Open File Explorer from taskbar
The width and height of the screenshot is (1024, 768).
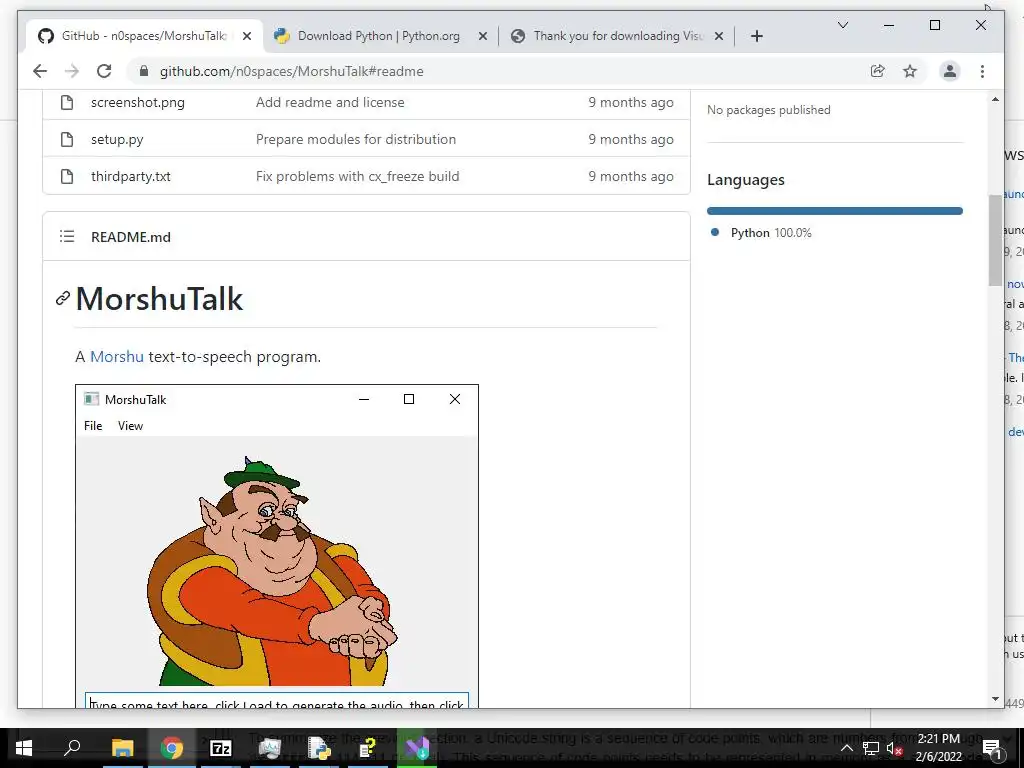click(122, 748)
